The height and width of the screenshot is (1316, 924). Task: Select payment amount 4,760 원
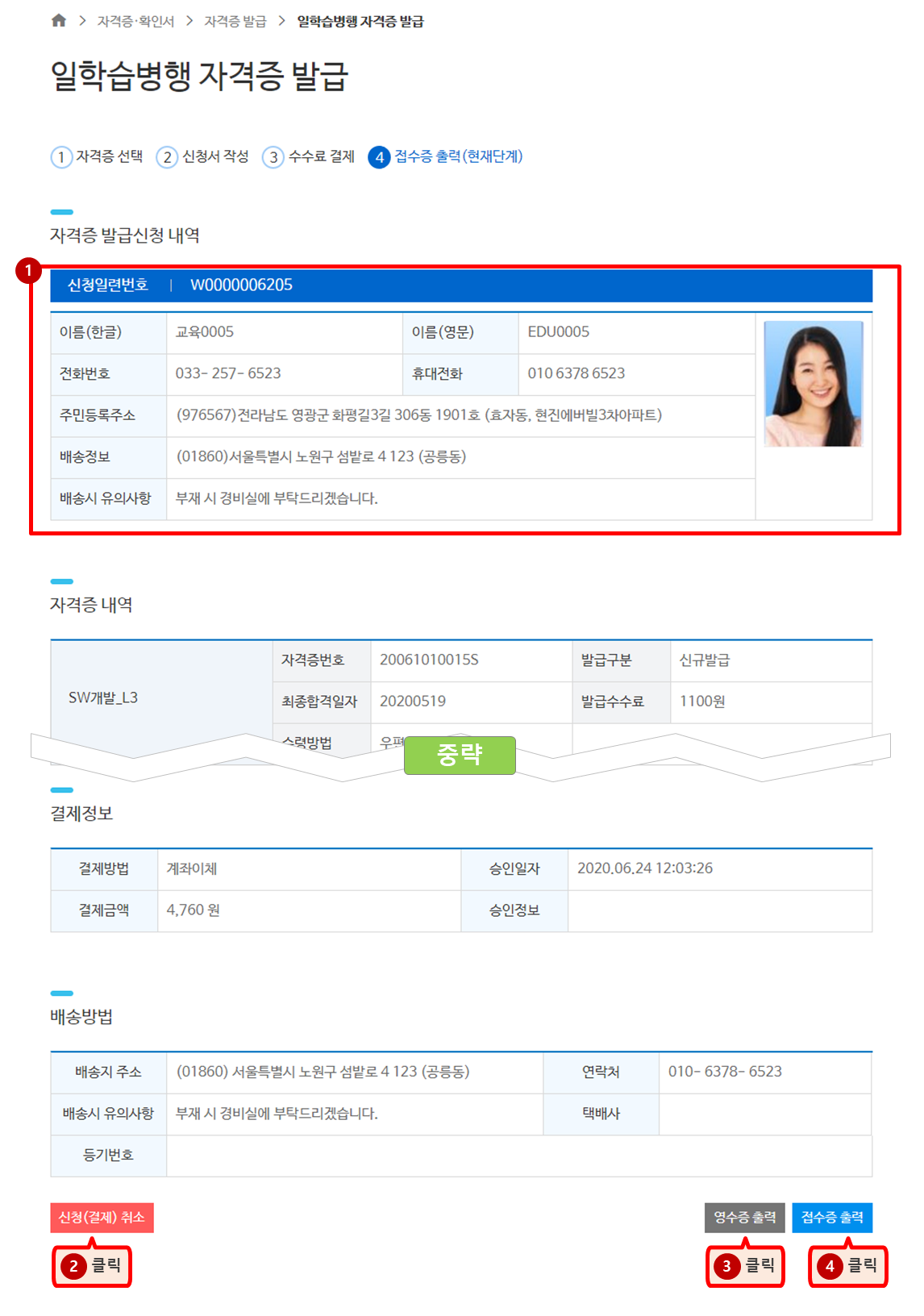click(194, 910)
